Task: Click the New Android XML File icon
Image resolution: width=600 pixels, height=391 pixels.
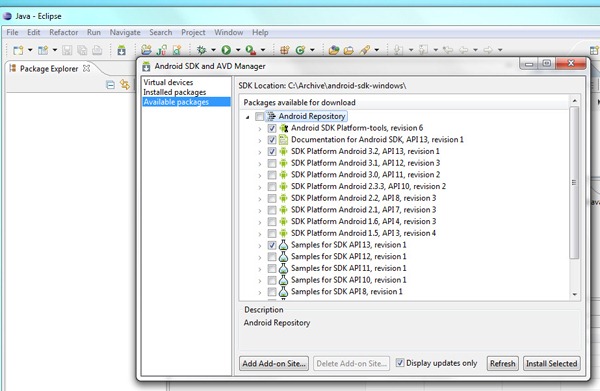Action: (177, 50)
